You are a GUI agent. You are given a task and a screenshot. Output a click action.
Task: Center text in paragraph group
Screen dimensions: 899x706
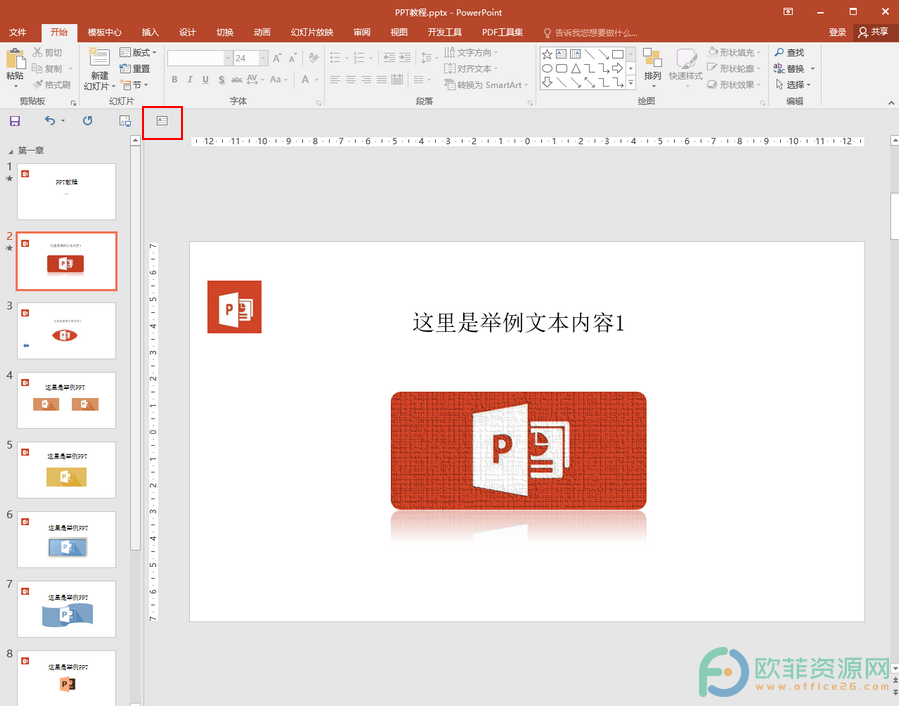point(351,80)
